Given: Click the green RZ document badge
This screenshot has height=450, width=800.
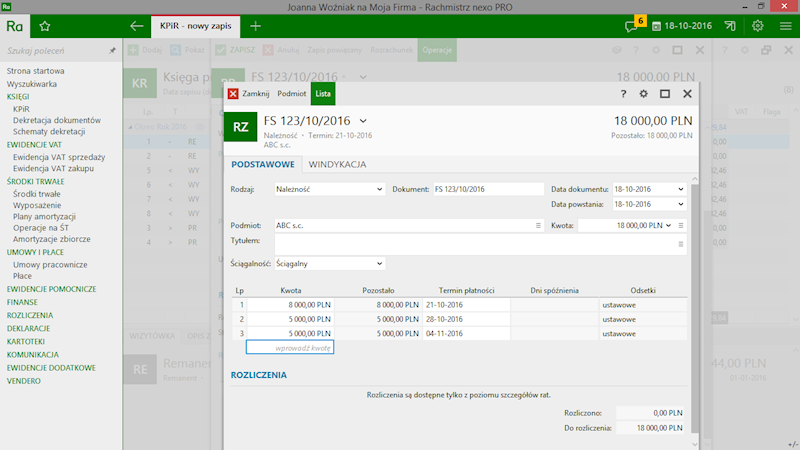Looking at the screenshot, I should pyautogui.click(x=240, y=127).
